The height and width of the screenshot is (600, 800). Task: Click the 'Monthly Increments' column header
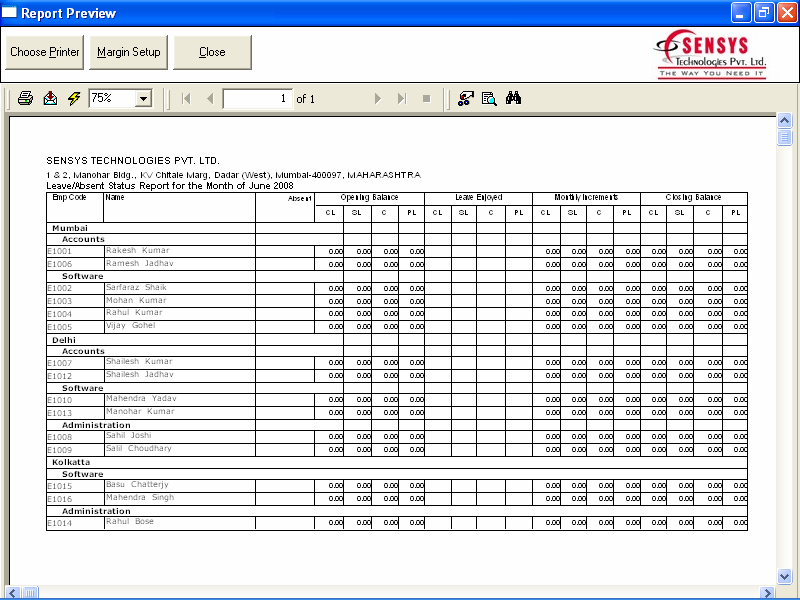pos(586,197)
